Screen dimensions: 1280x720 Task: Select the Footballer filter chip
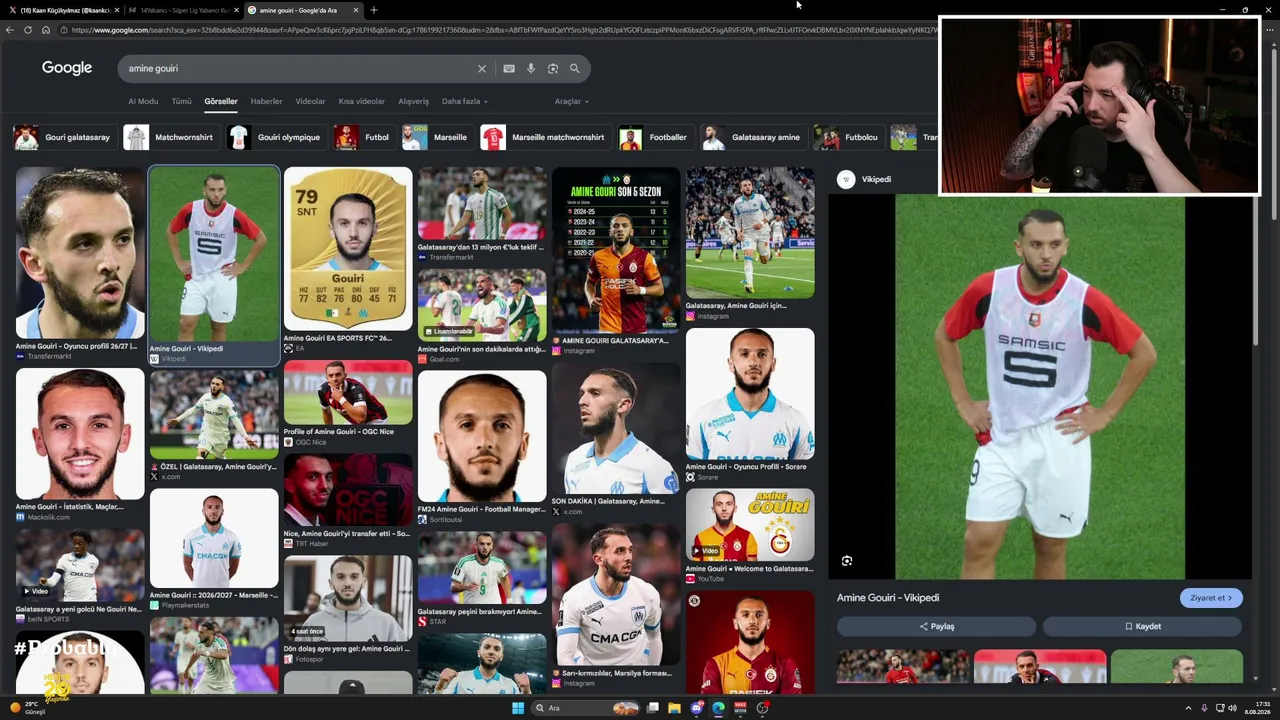pyautogui.click(x=655, y=137)
